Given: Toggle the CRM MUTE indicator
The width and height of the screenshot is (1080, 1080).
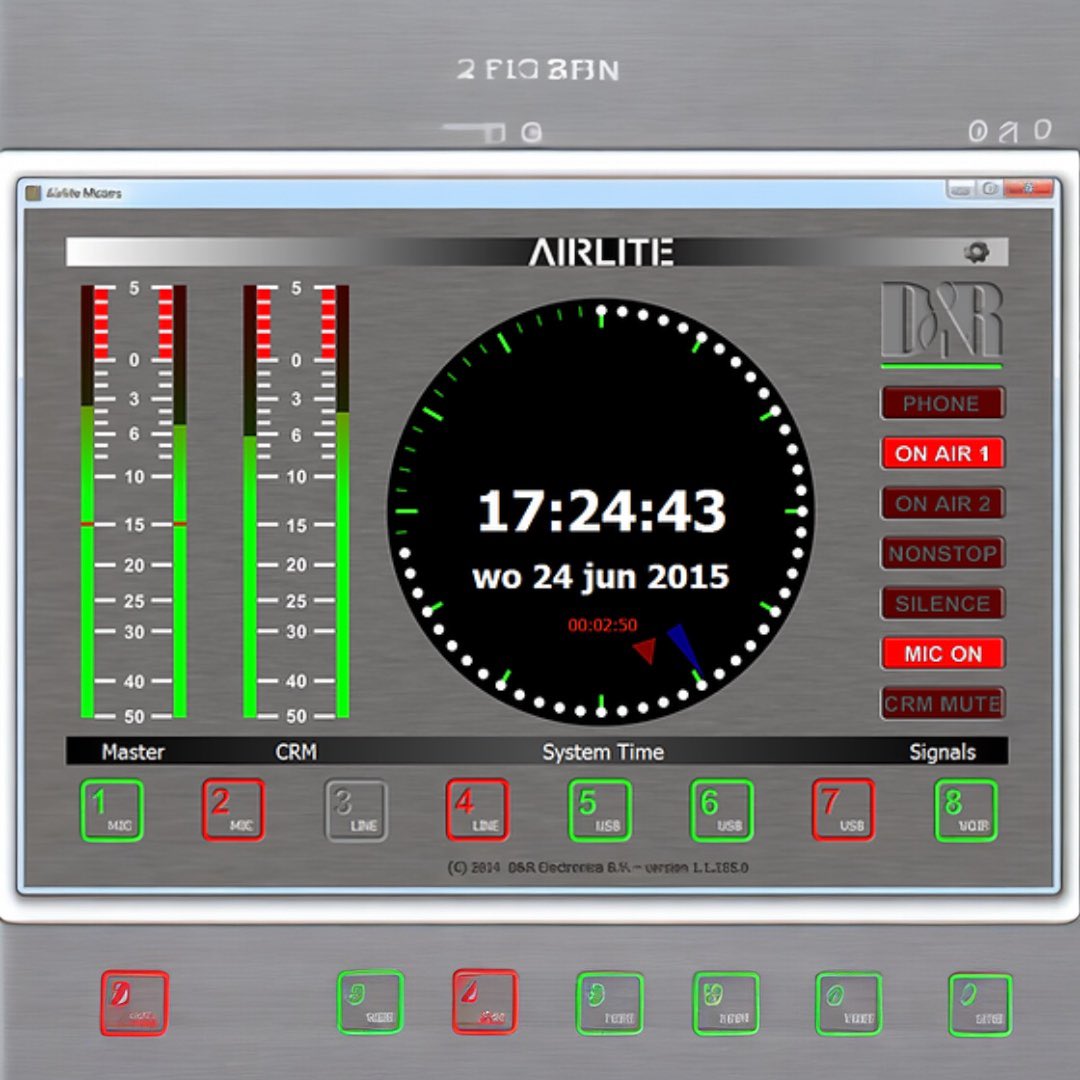Looking at the screenshot, I should point(942,703).
